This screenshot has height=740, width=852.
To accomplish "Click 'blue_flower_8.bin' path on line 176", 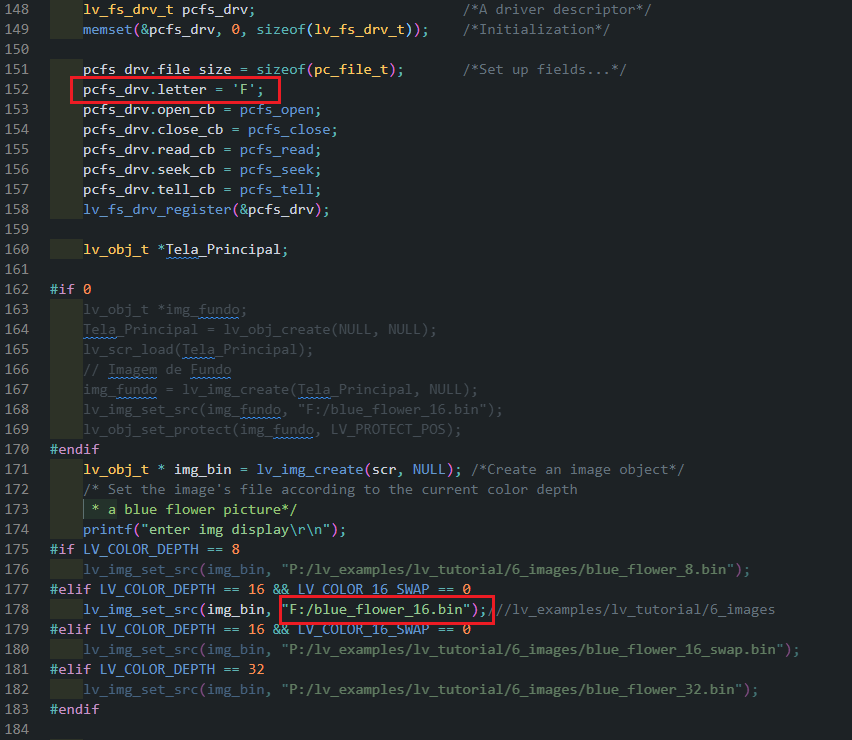I will (x=656, y=569).
